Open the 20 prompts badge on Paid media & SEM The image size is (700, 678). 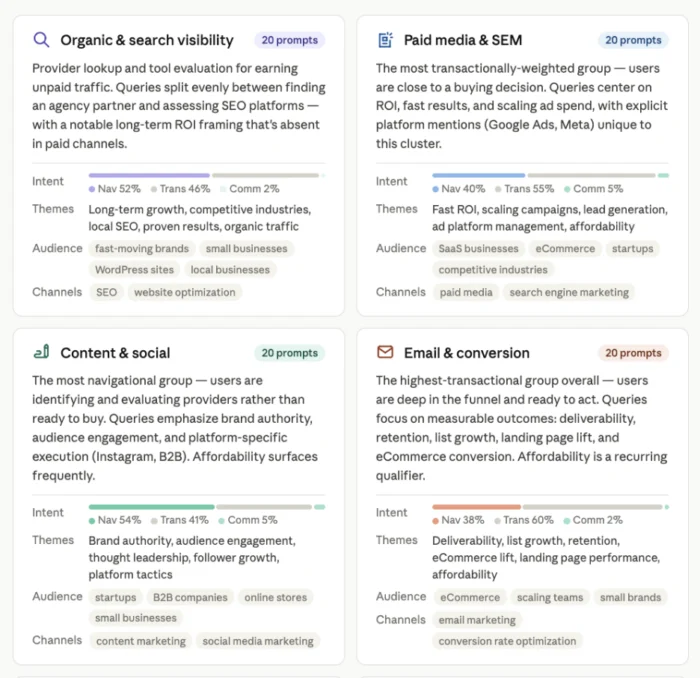(633, 40)
